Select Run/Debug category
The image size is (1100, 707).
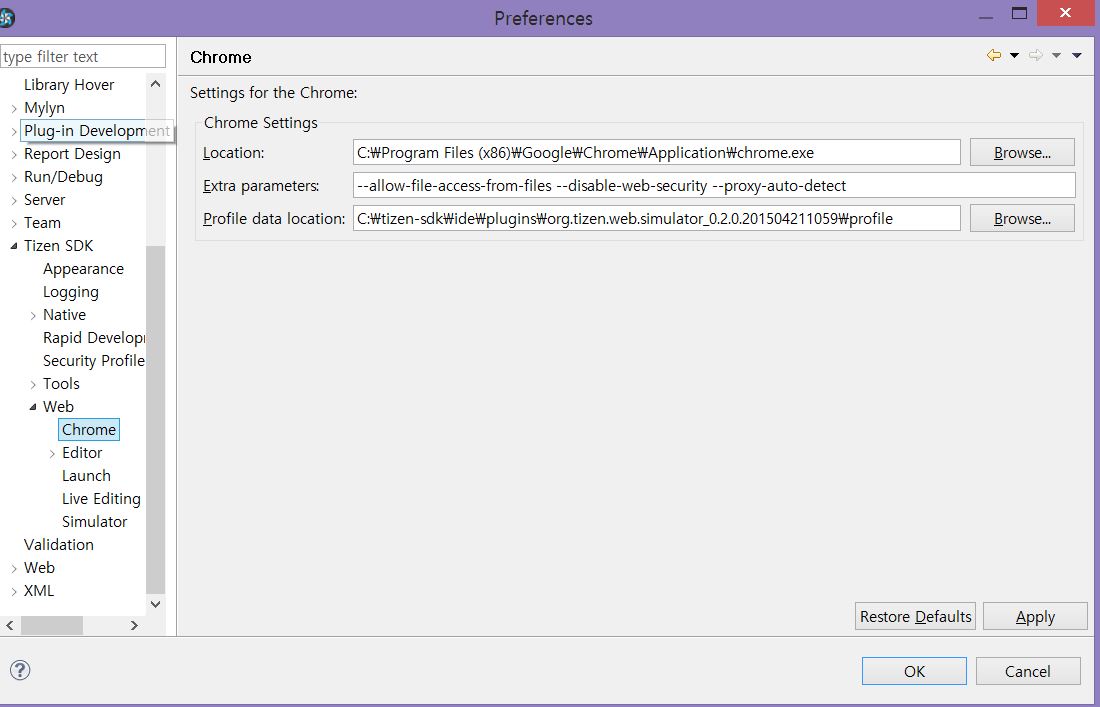pyautogui.click(x=63, y=177)
